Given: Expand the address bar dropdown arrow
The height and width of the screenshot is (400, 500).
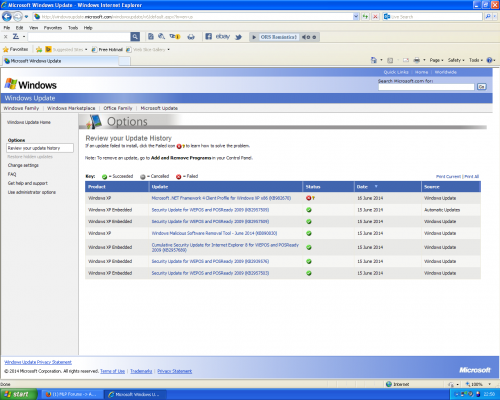Looking at the screenshot, I should [356, 16].
